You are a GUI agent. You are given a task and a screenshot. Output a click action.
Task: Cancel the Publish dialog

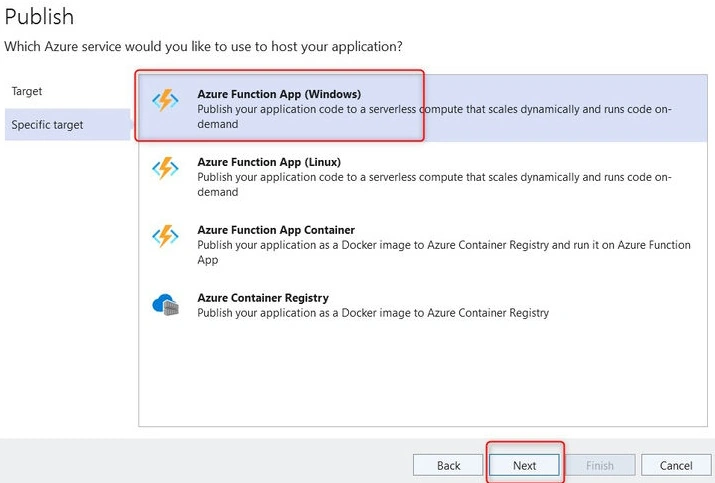click(x=676, y=465)
